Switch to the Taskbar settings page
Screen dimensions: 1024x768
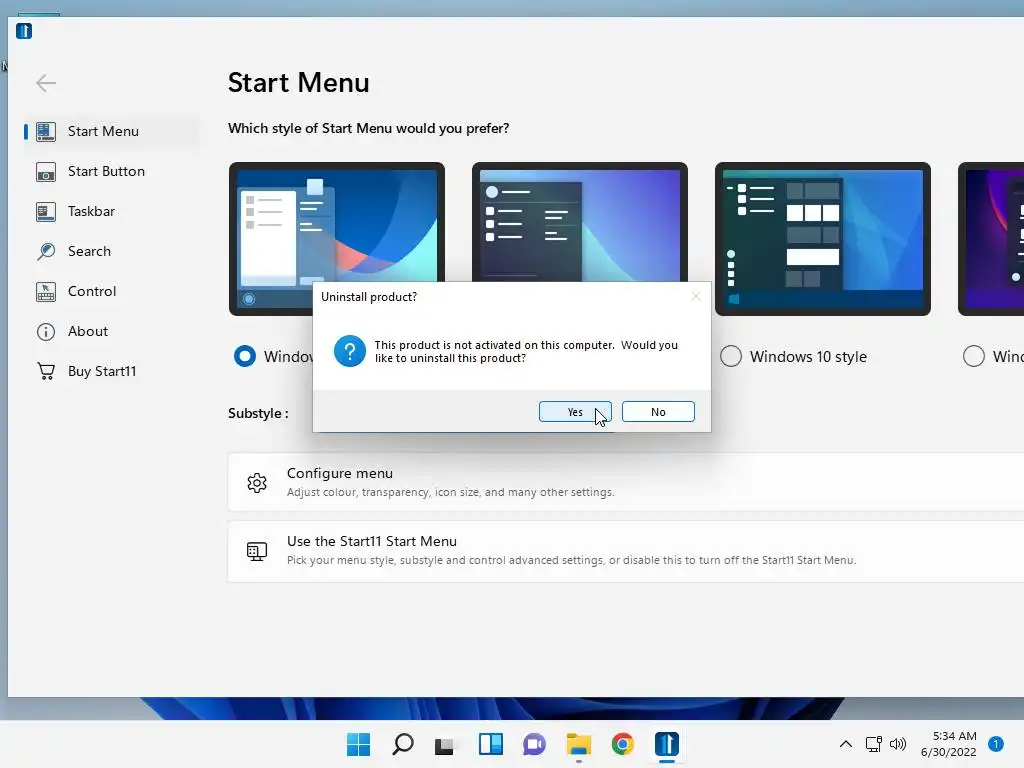(x=112, y=211)
